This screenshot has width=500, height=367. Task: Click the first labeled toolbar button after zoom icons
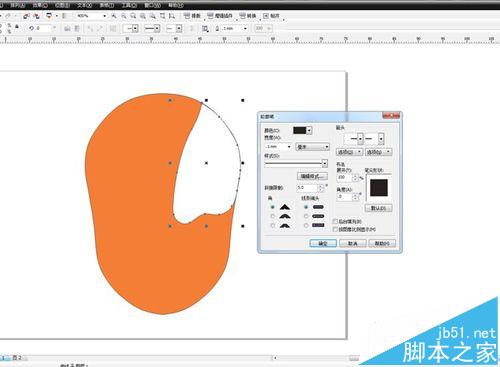tap(193, 16)
